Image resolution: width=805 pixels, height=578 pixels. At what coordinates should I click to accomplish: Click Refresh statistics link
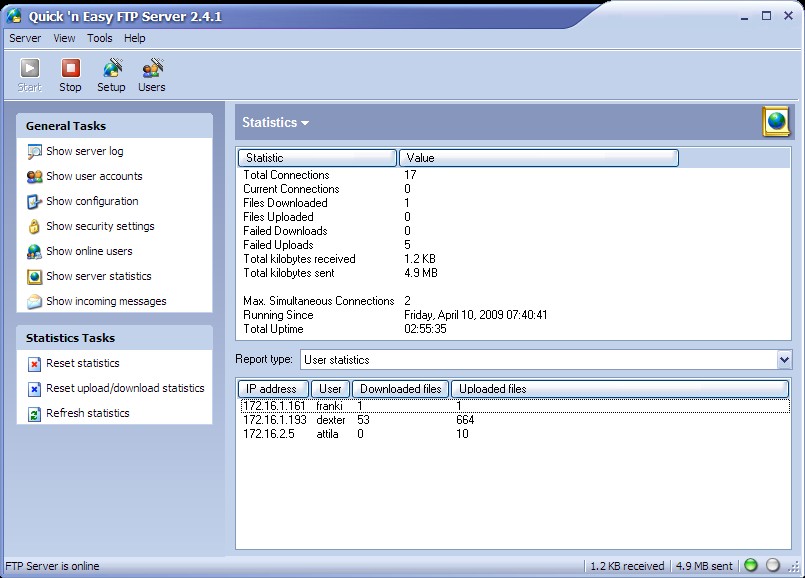tap(88, 413)
